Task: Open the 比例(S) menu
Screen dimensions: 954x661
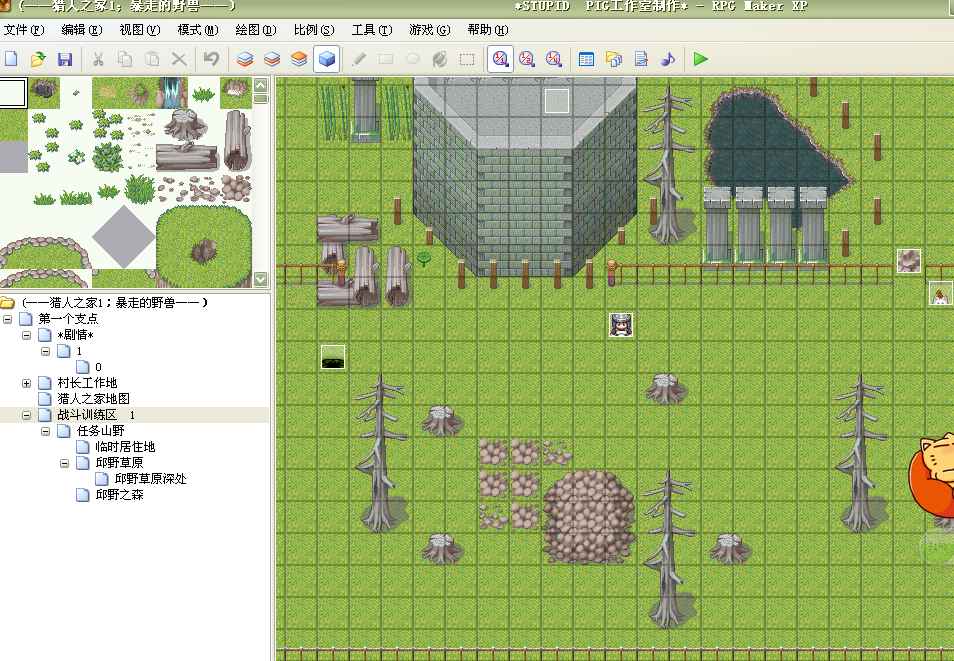Action: [x=314, y=29]
